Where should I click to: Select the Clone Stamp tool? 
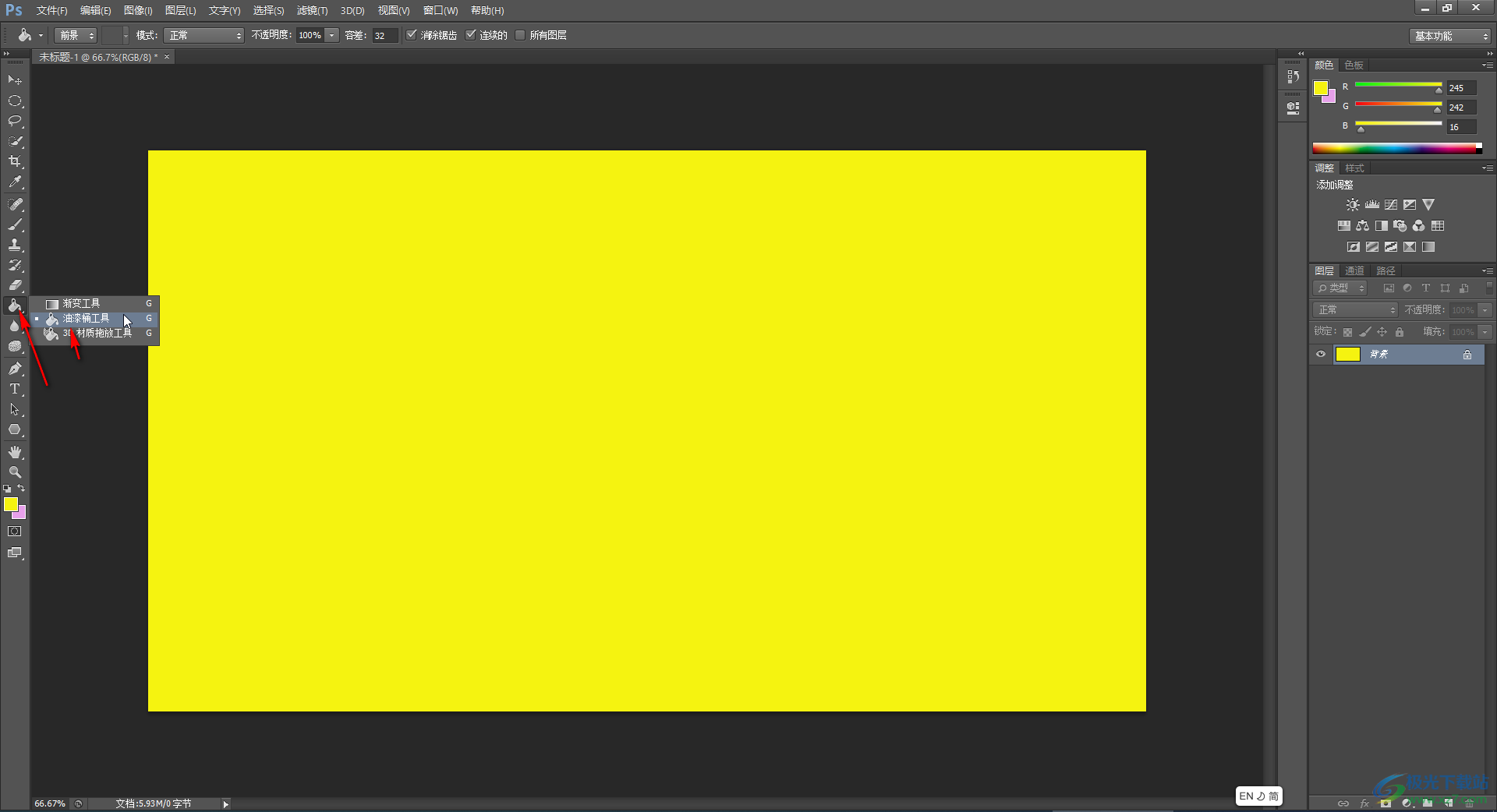point(15,245)
